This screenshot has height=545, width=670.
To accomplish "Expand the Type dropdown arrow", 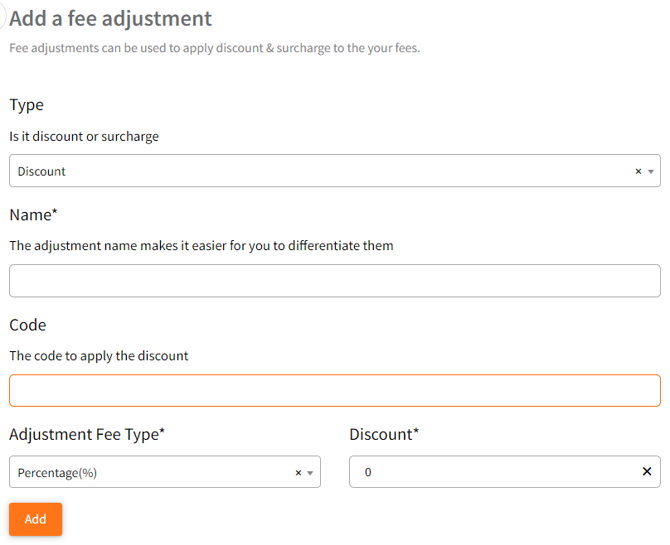I will click(x=651, y=171).
